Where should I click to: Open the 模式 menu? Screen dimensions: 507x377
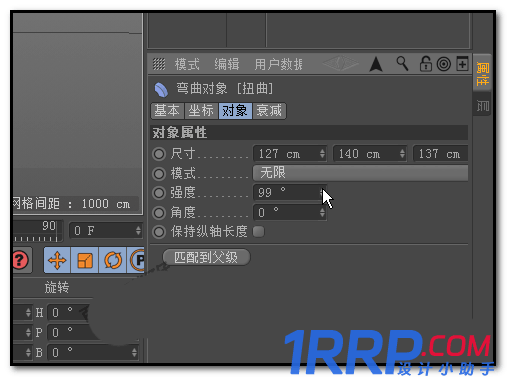click(187, 64)
